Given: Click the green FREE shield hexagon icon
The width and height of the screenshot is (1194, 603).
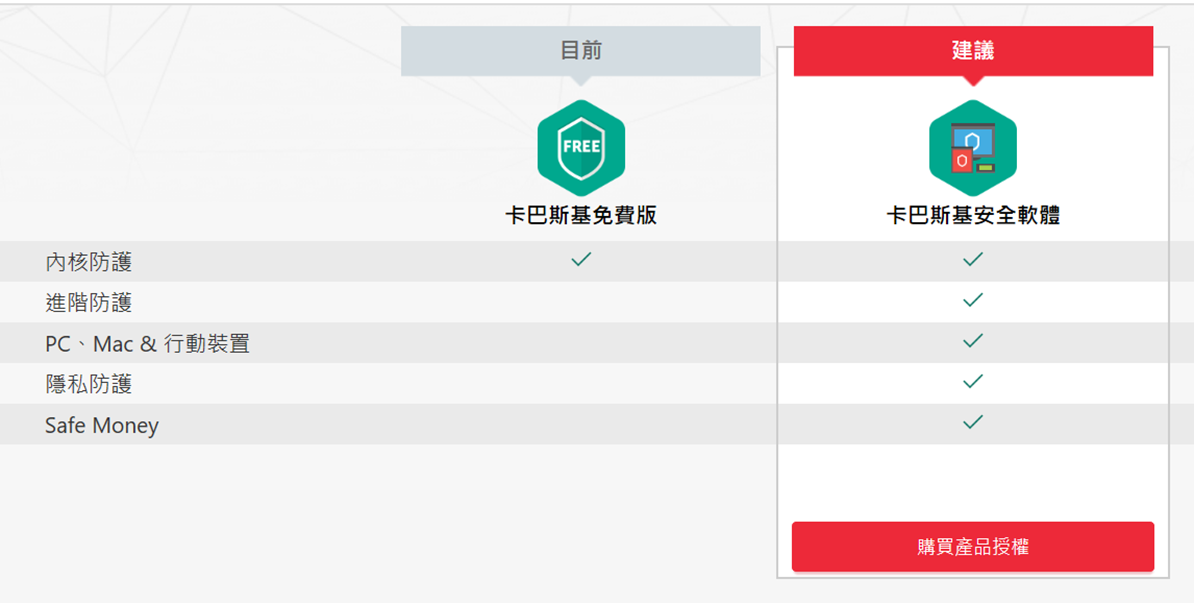Looking at the screenshot, I should 581,148.
